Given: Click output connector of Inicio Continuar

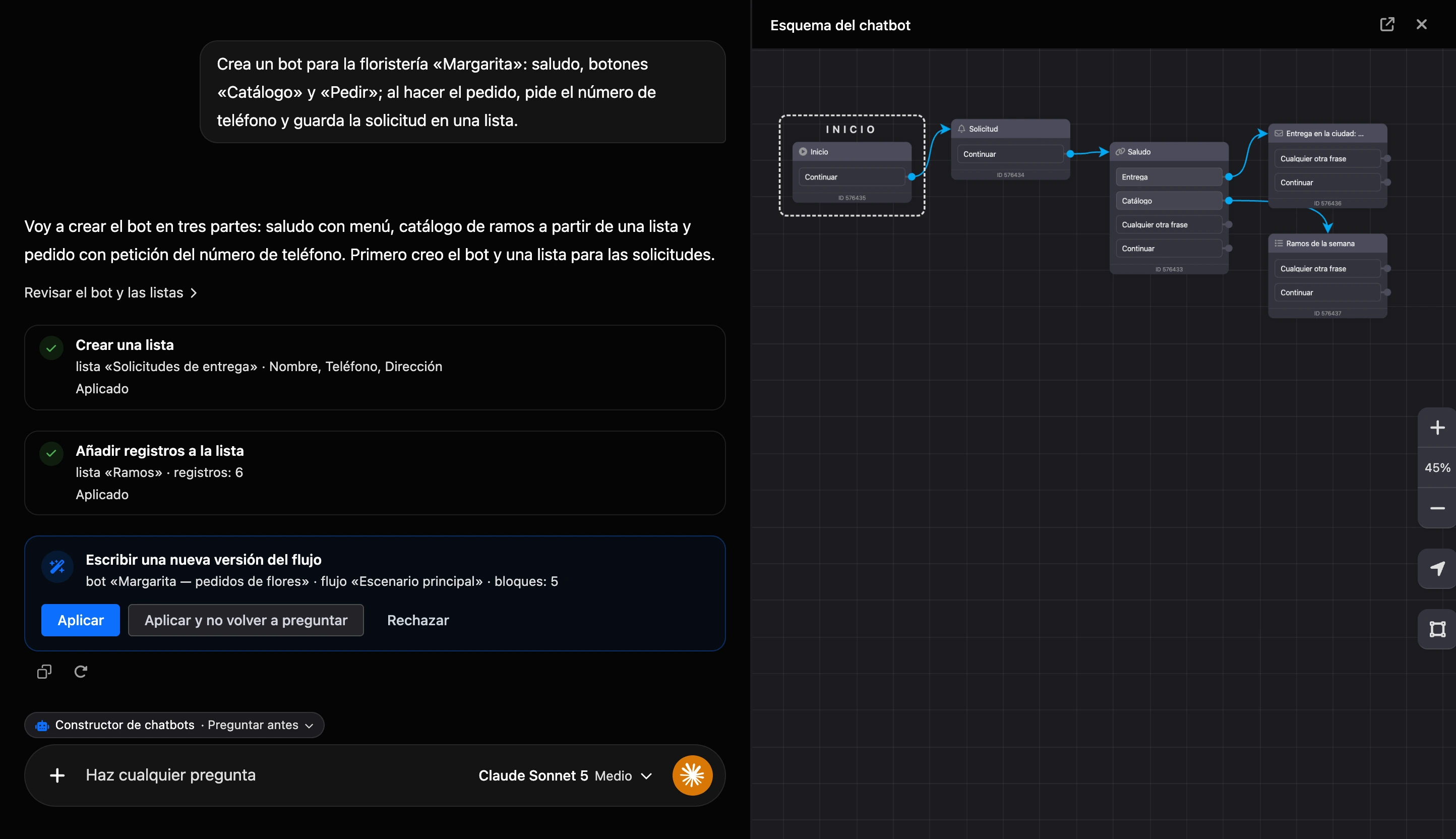Looking at the screenshot, I should tap(912, 177).
